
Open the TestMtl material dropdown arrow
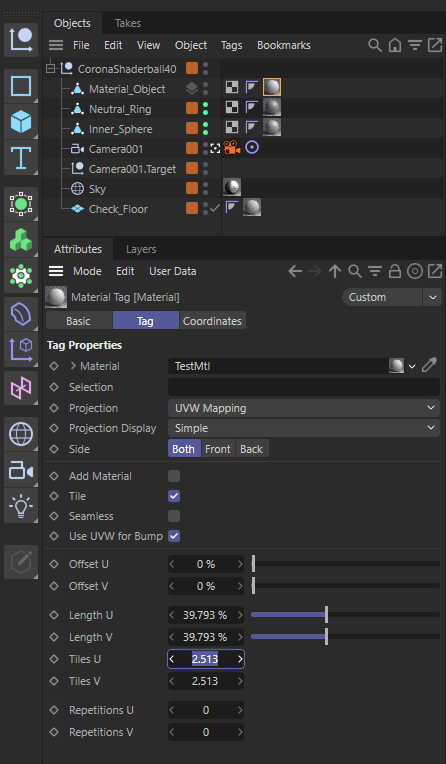coord(412,366)
